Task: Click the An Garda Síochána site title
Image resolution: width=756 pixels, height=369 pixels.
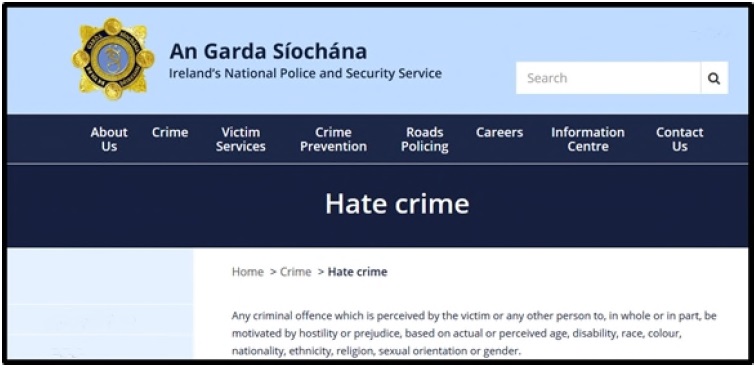Action: (268, 51)
